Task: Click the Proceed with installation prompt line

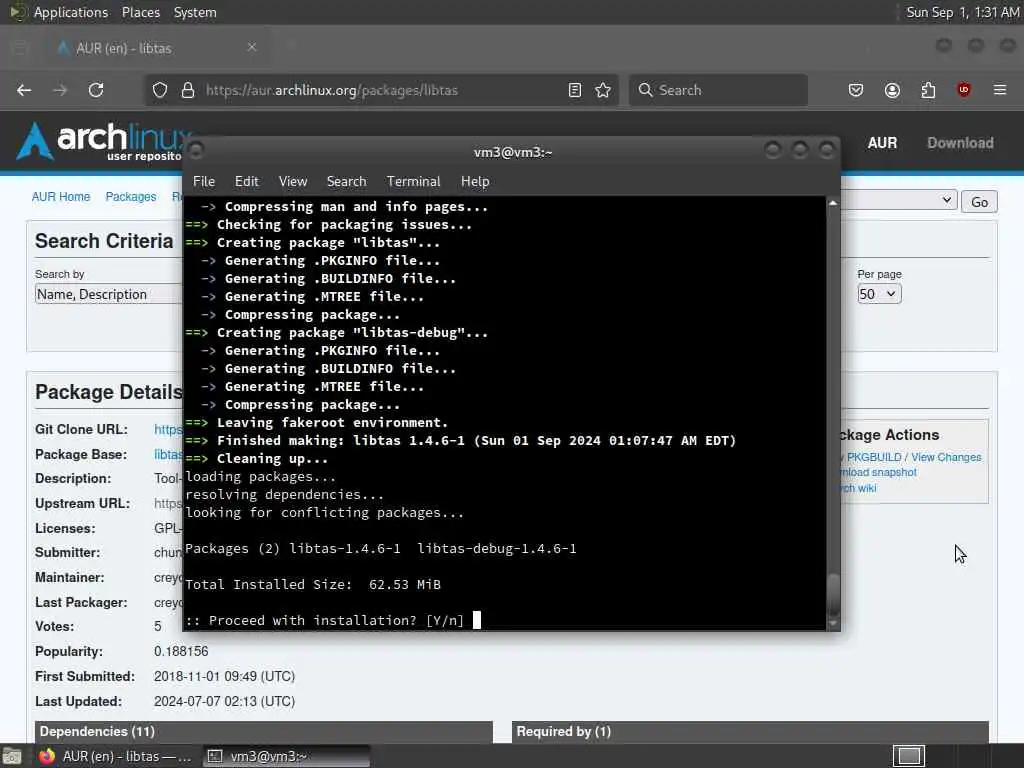Action: pos(333,620)
